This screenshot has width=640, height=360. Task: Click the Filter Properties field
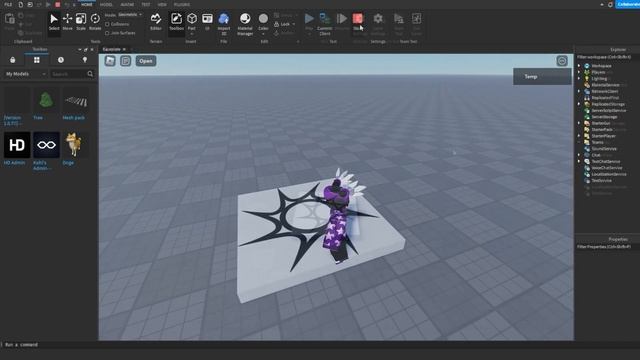(607, 247)
